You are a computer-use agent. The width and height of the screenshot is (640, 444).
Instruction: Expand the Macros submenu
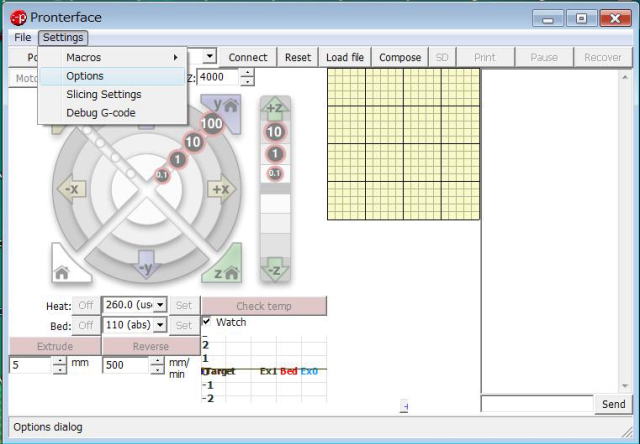(113, 58)
